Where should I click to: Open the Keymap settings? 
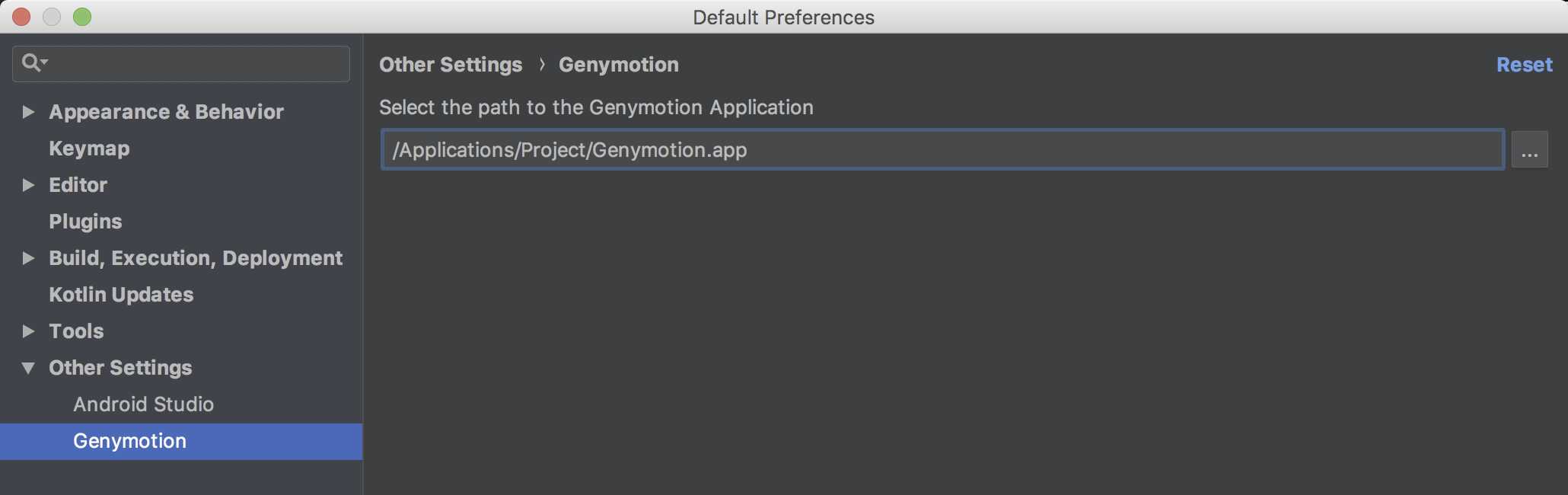point(89,148)
